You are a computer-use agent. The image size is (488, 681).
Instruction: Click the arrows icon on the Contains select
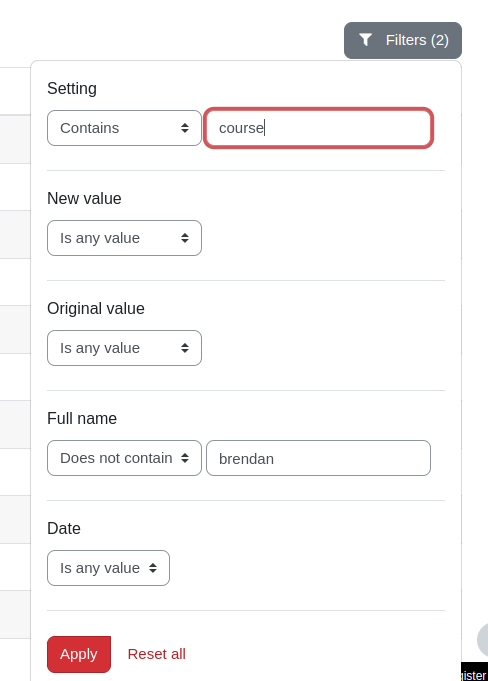(185, 128)
